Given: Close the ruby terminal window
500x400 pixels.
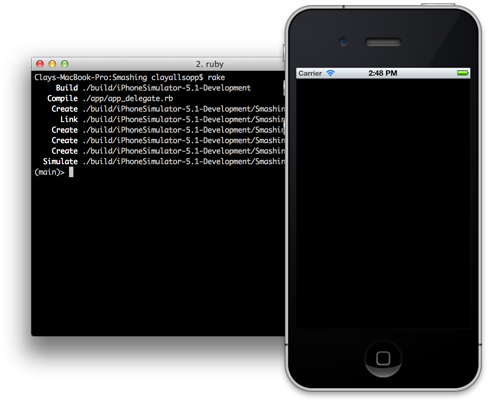Looking at the screenshot, I should click(x=40, y=64).
